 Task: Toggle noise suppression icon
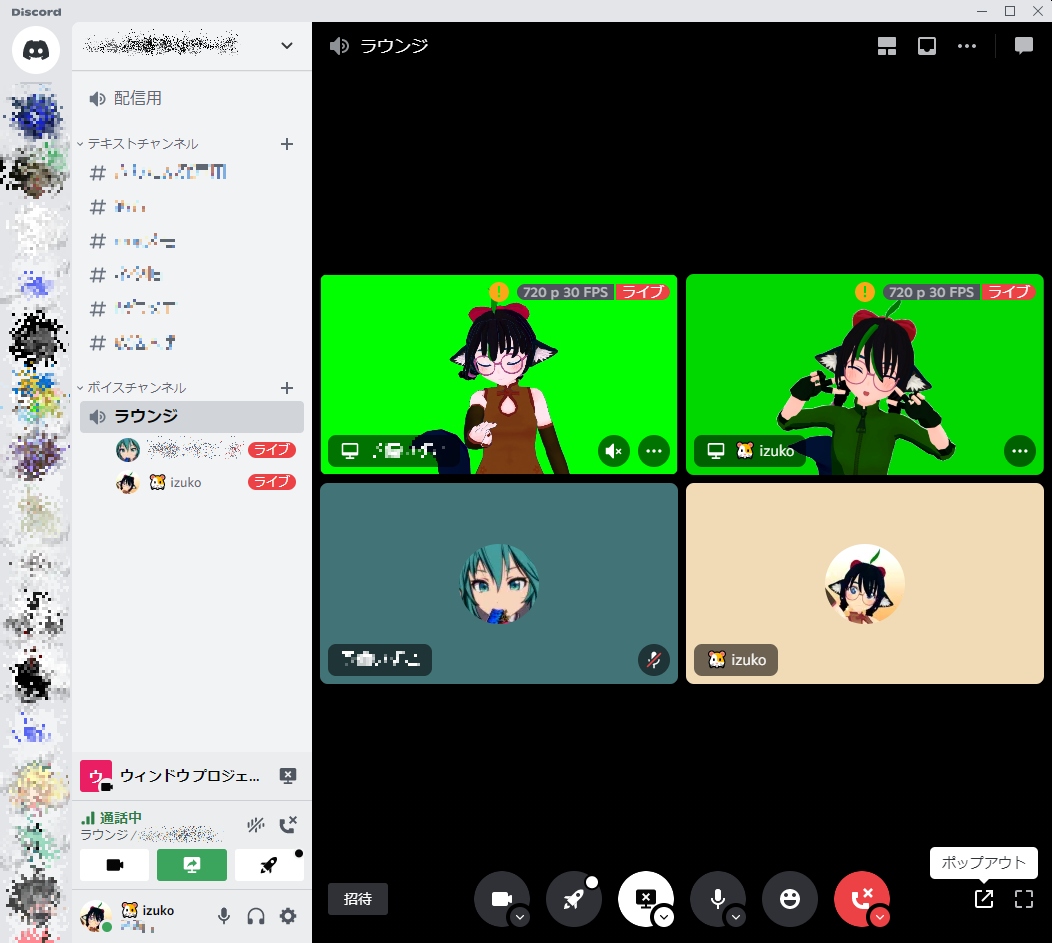[x=256, y=824]
